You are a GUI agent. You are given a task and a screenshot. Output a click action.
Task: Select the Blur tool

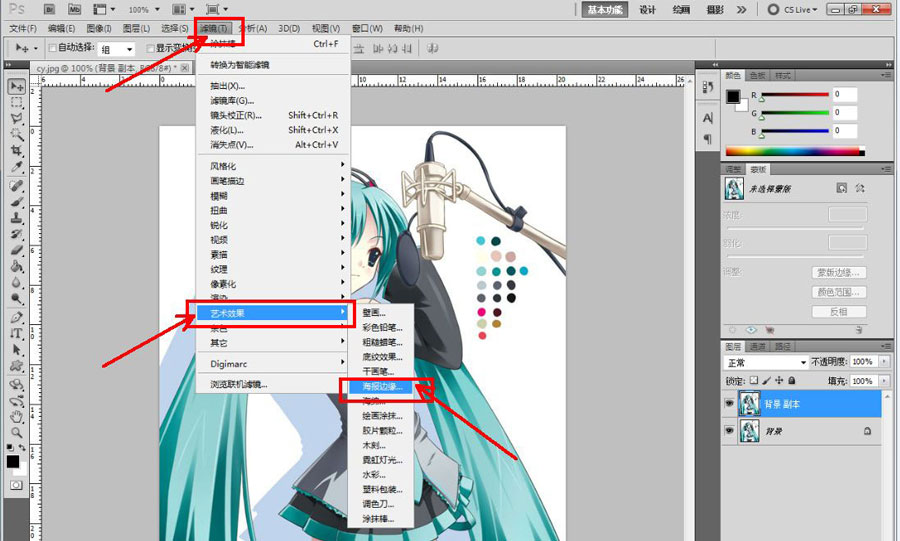(17, 282)
